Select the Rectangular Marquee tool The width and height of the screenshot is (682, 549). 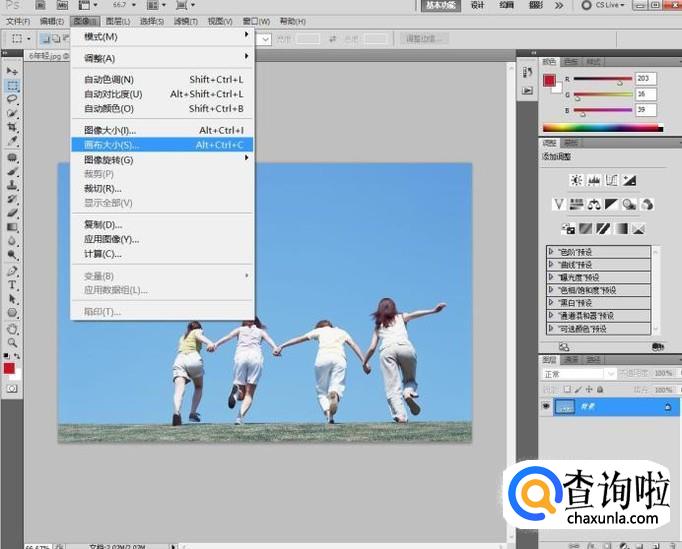click(x=13, y=86)
